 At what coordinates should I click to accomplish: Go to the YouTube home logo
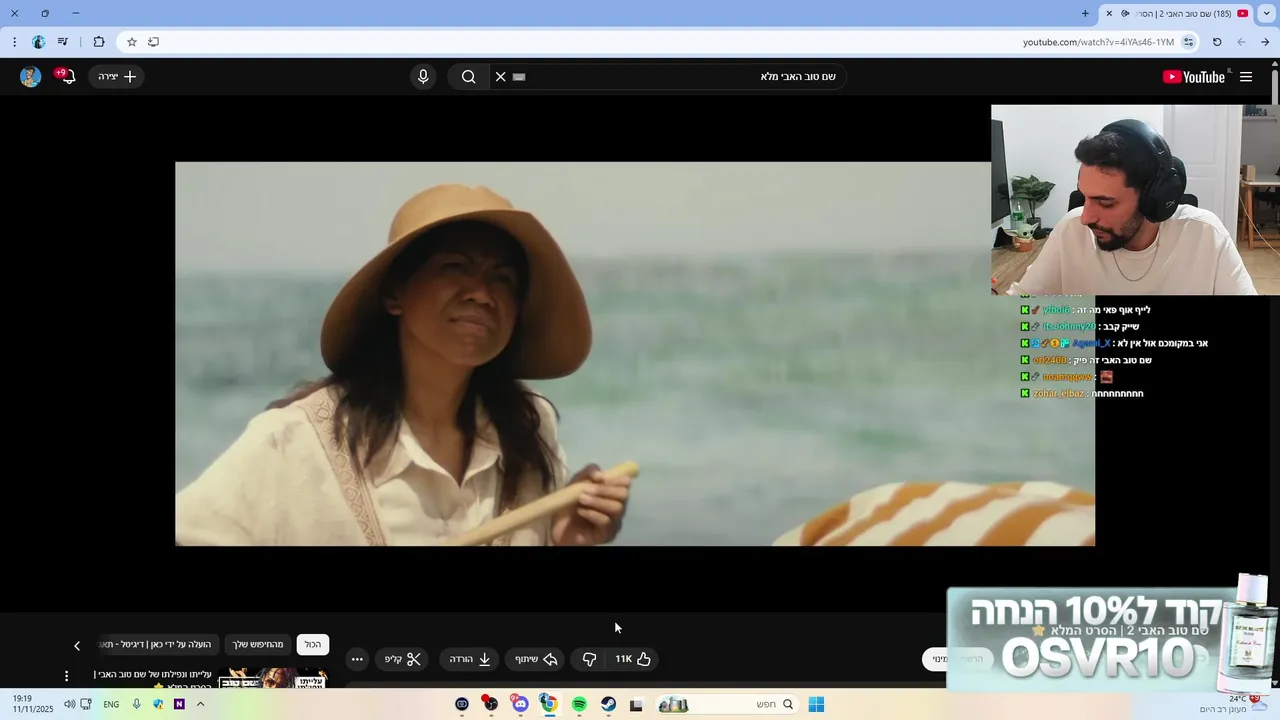point(1194,77)
